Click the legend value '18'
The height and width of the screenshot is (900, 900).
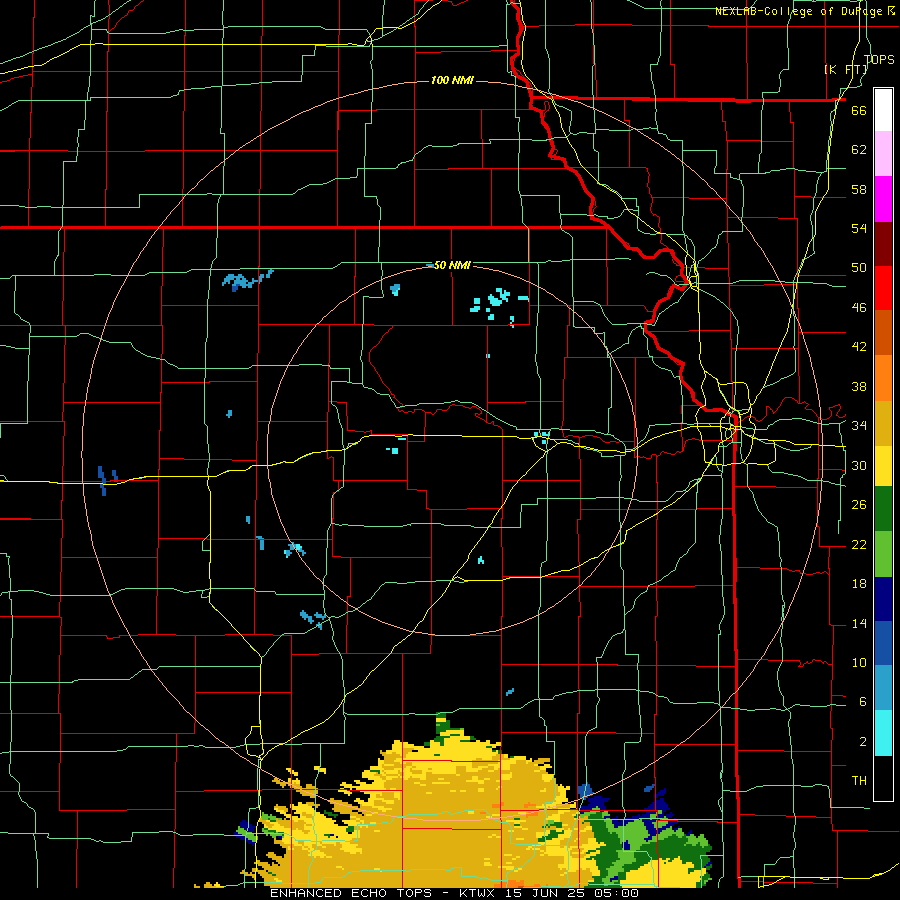click(x=859, y=584)
